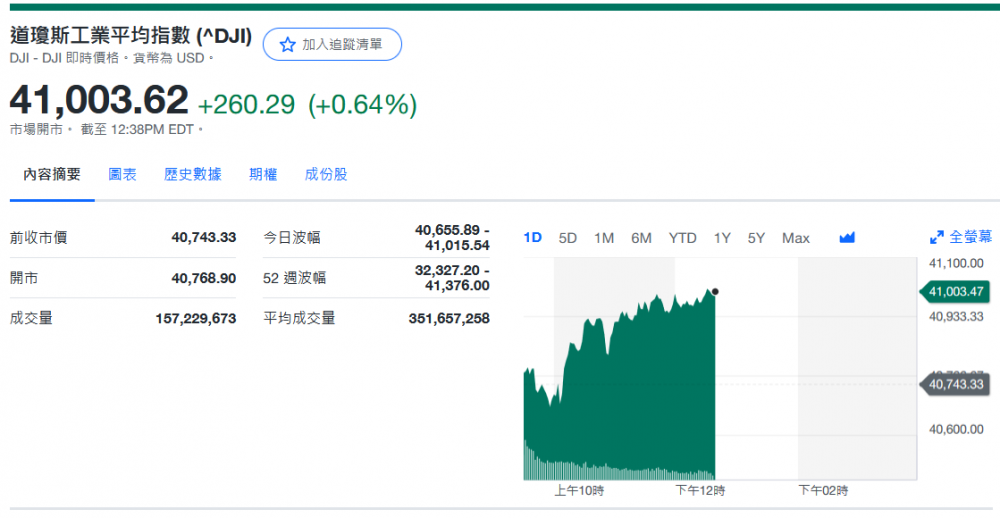Click the latest price dot on chart
This screenshot has height=518, width=1000.
tap(714, 292)
